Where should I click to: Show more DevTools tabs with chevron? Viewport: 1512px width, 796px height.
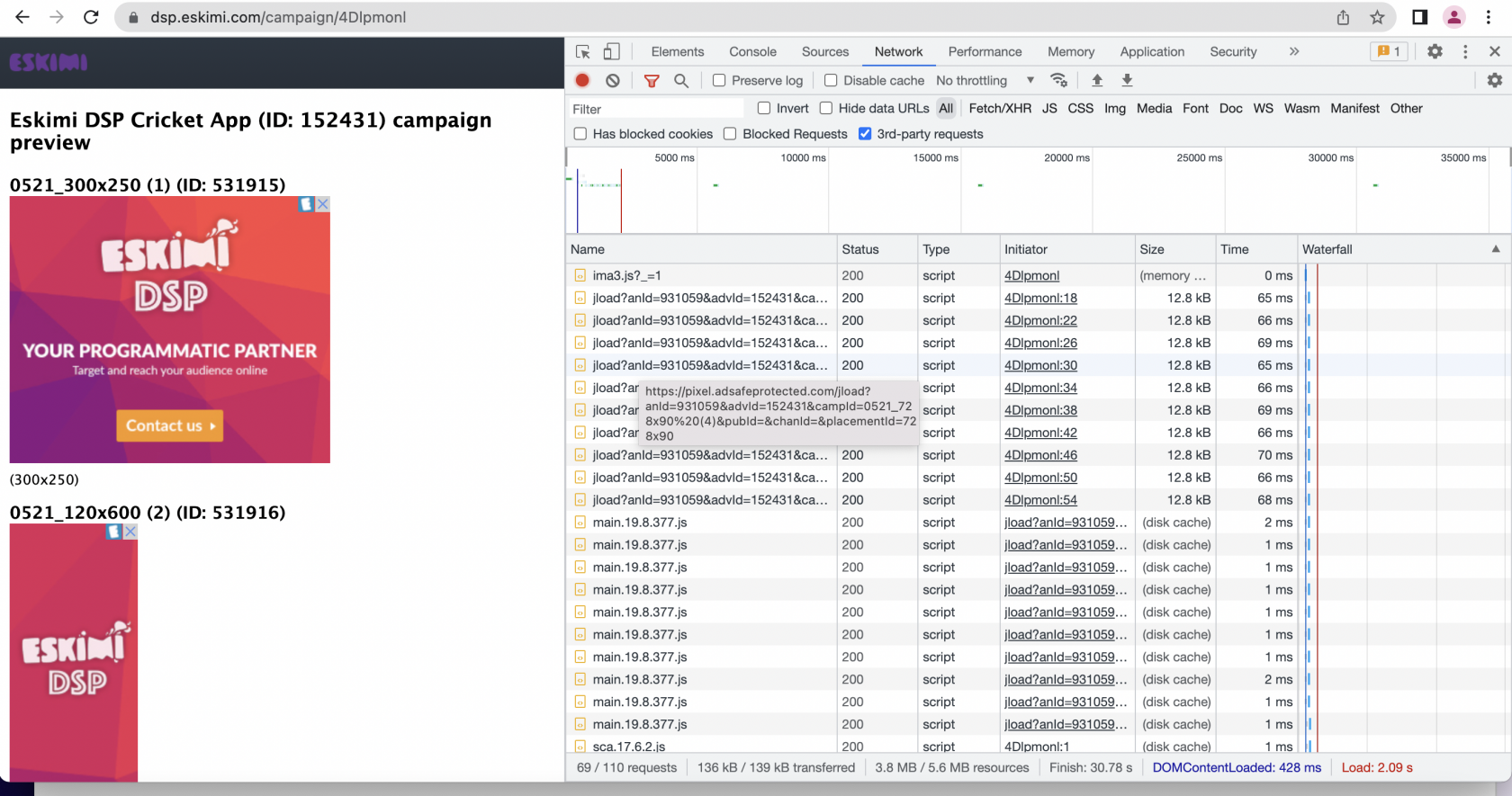coord(1294,51)
